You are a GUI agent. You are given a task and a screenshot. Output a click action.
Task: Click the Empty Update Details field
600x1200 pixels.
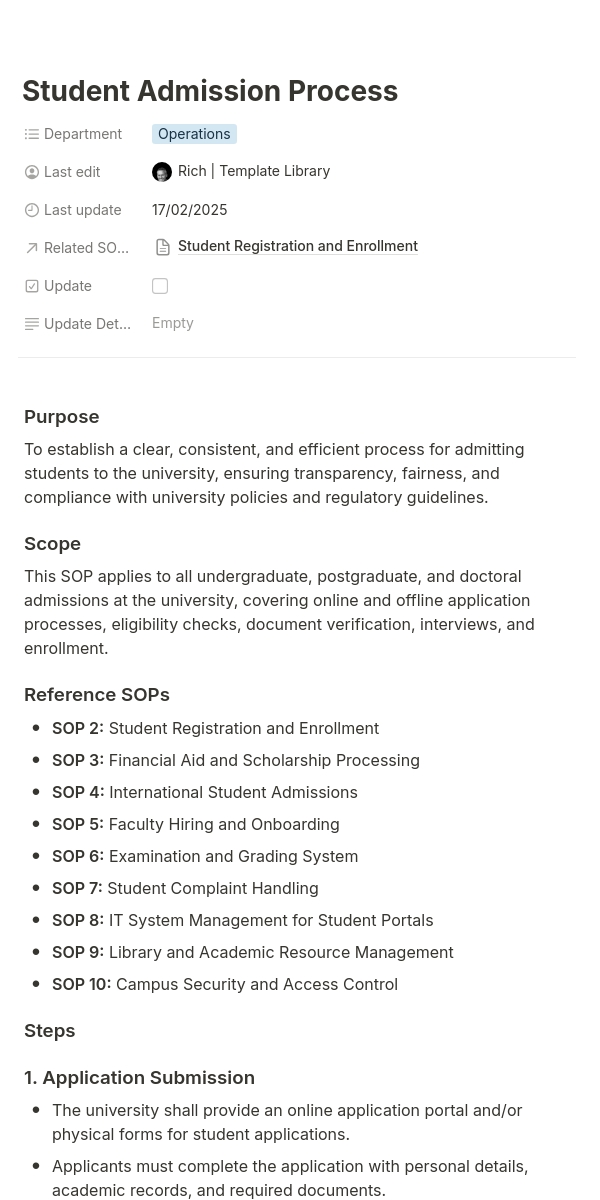[x=173, y=323]
